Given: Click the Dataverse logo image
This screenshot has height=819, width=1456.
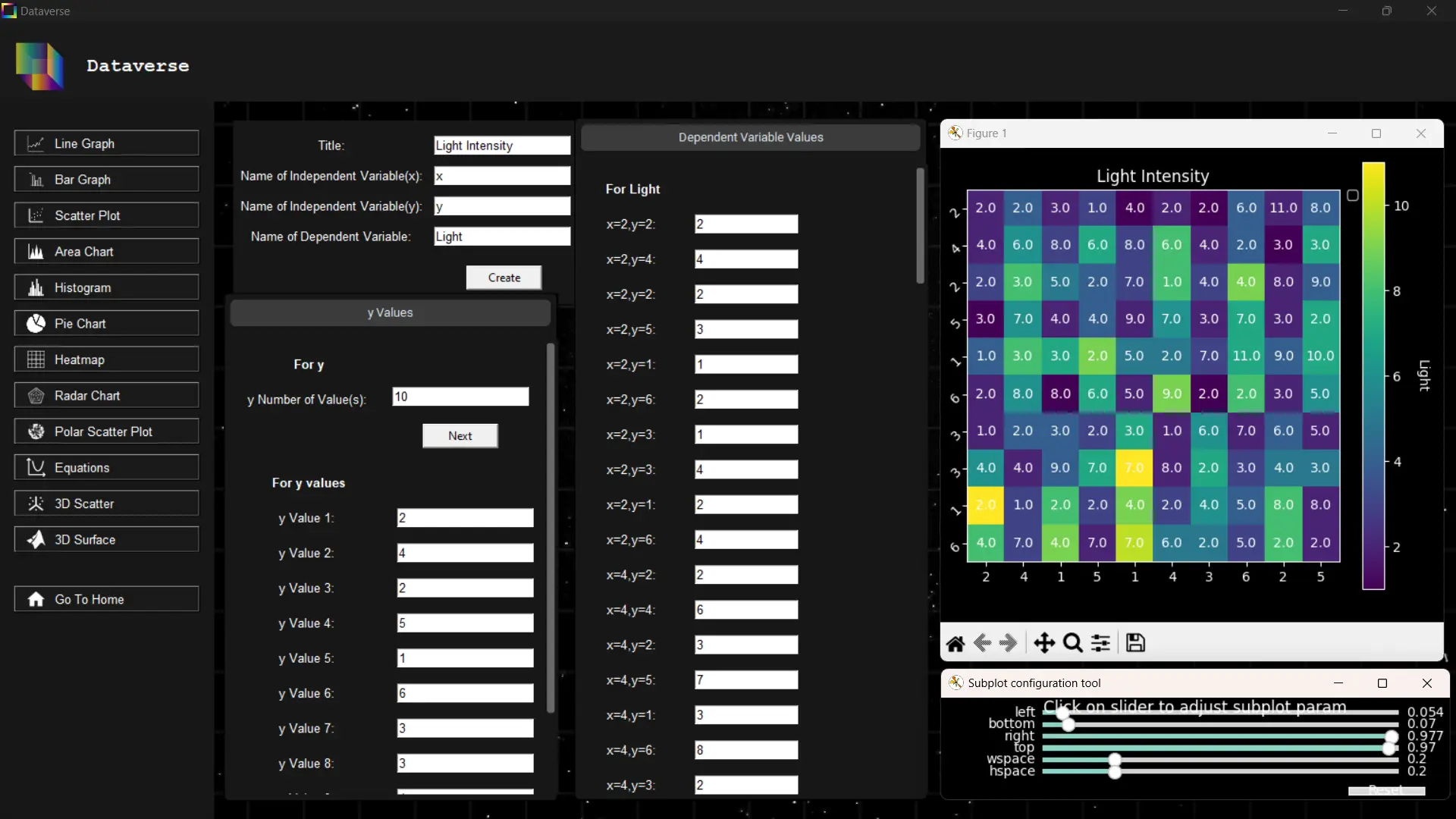Looking at the screenshot, I should tap(39, 66).
